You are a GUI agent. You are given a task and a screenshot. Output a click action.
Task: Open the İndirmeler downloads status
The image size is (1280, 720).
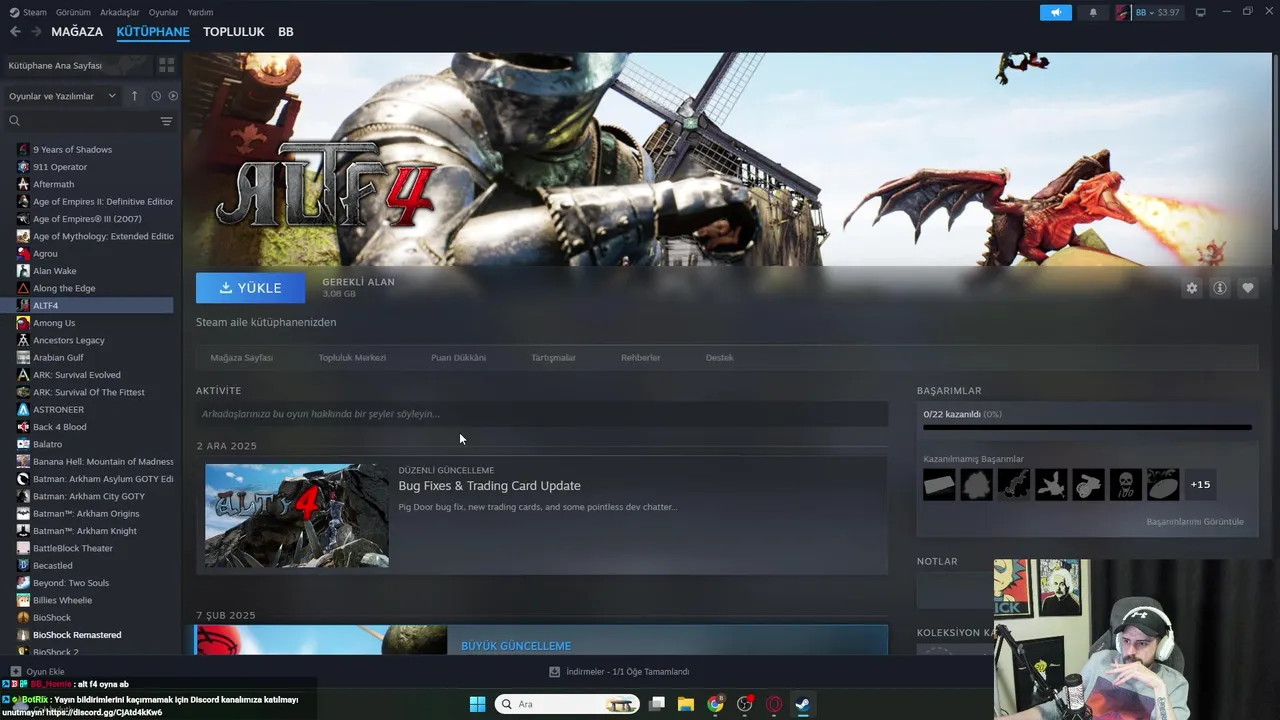(620, 672)
